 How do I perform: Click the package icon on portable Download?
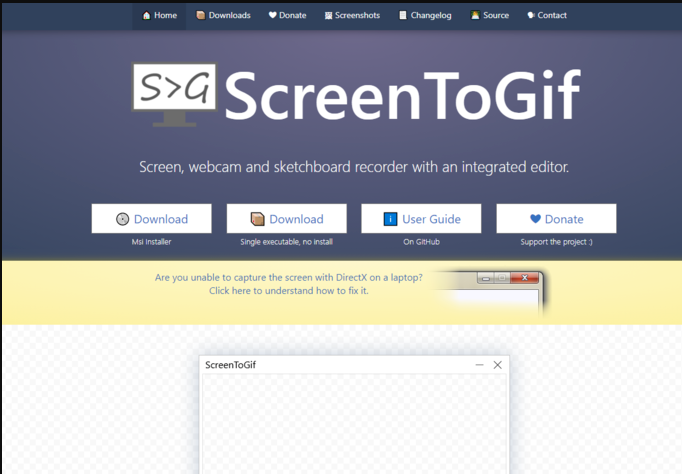click(x=257, y=219)
